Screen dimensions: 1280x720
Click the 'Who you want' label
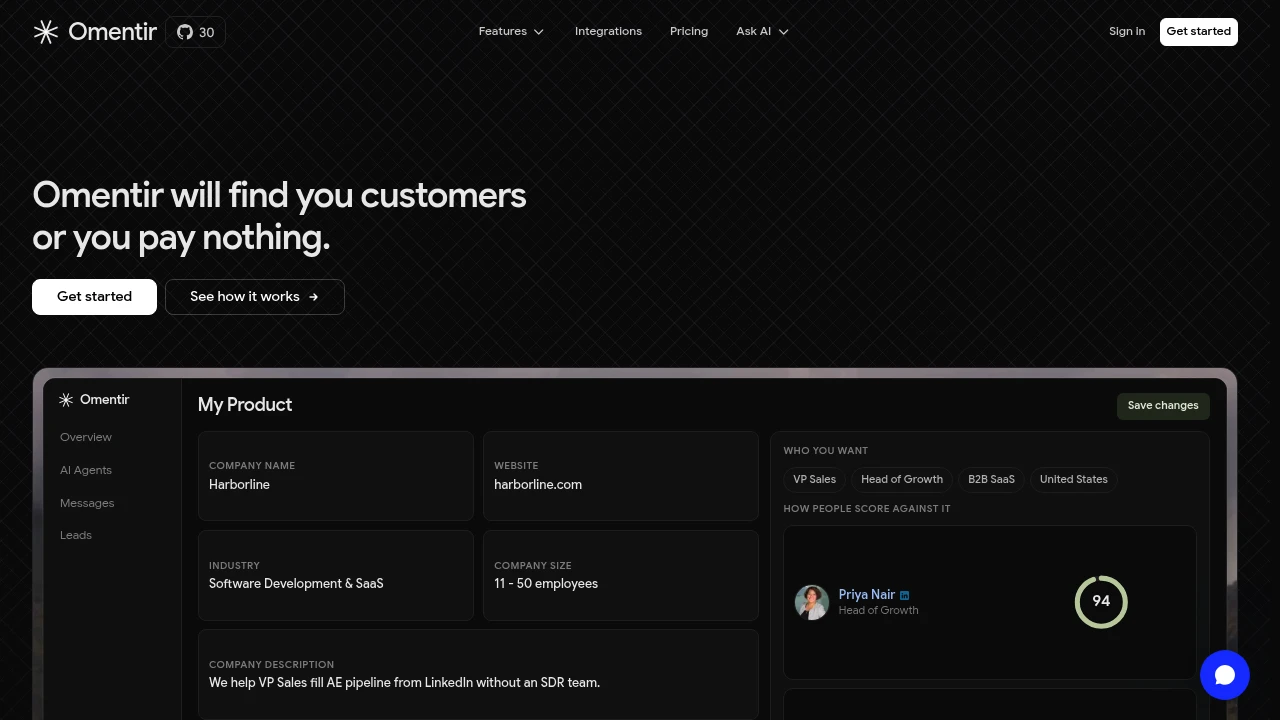(826, 451)
